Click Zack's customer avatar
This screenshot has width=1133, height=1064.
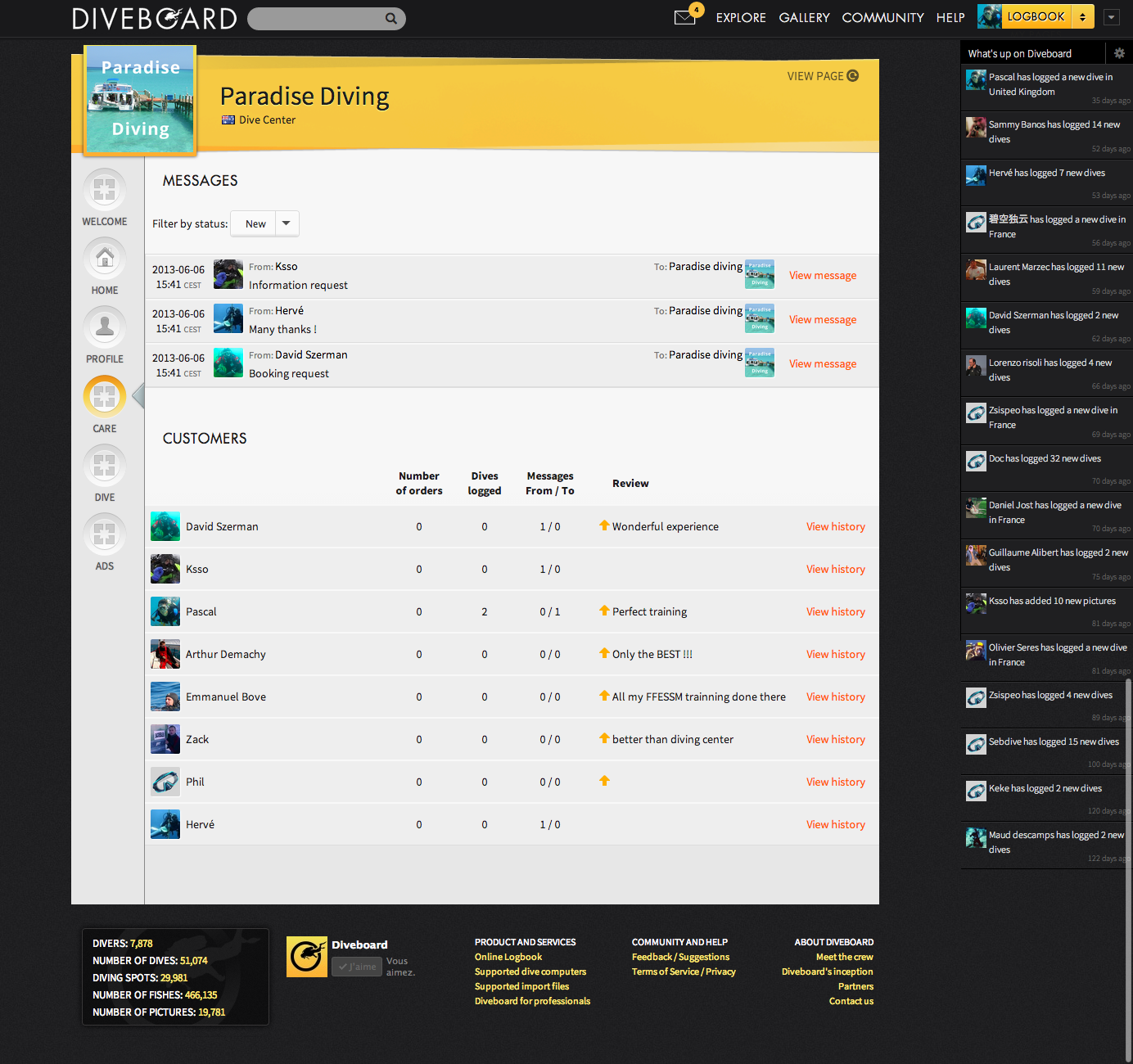165,739
